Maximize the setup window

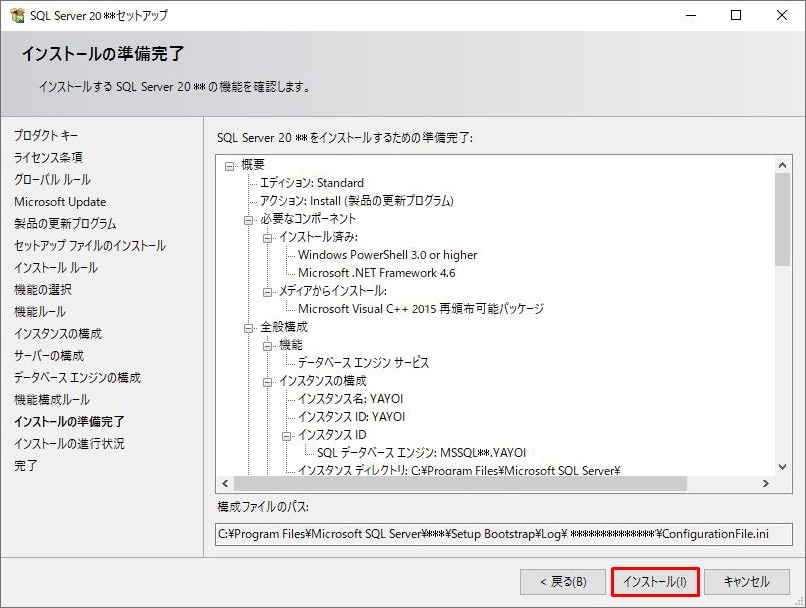point(736,15)
